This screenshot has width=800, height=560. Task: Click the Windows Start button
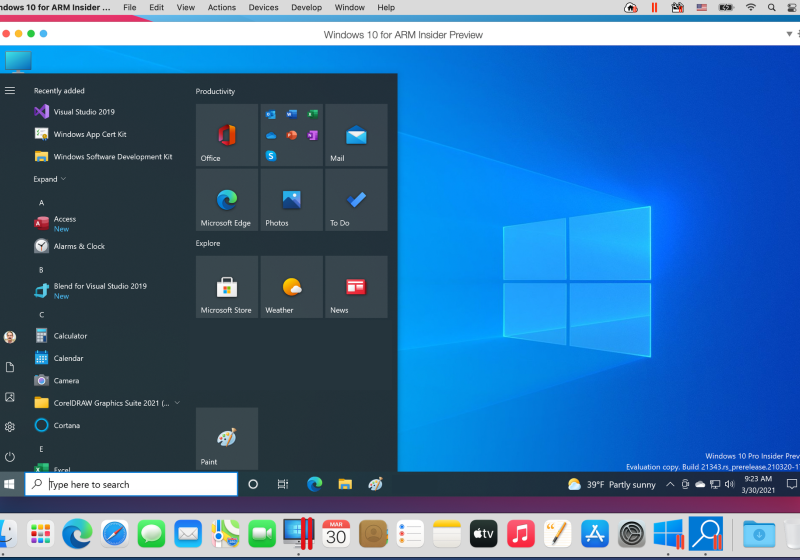(9, 484)
